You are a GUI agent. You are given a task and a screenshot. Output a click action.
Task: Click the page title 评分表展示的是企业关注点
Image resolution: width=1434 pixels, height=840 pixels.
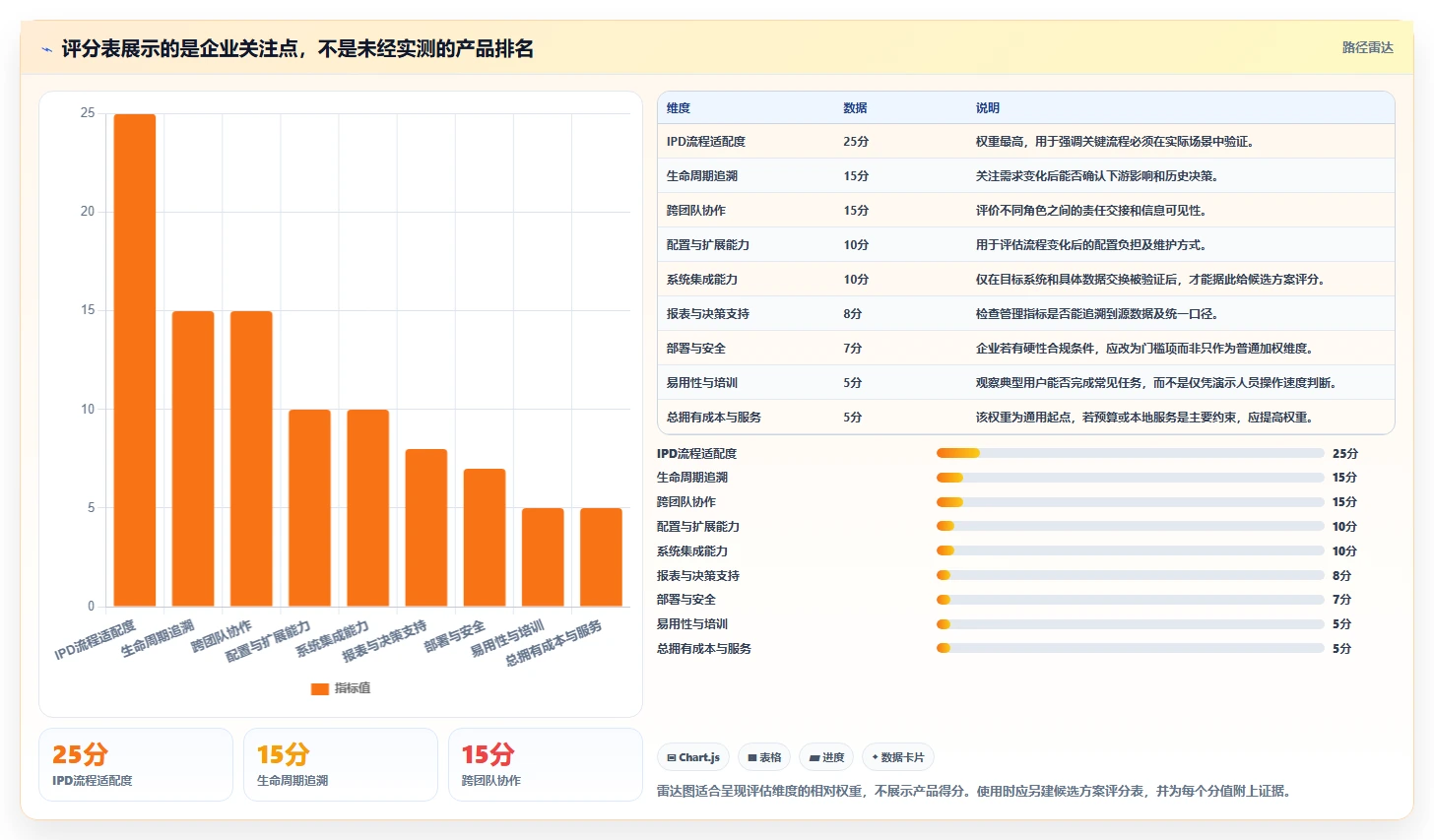pyautogui.click(x=297, y=48)
